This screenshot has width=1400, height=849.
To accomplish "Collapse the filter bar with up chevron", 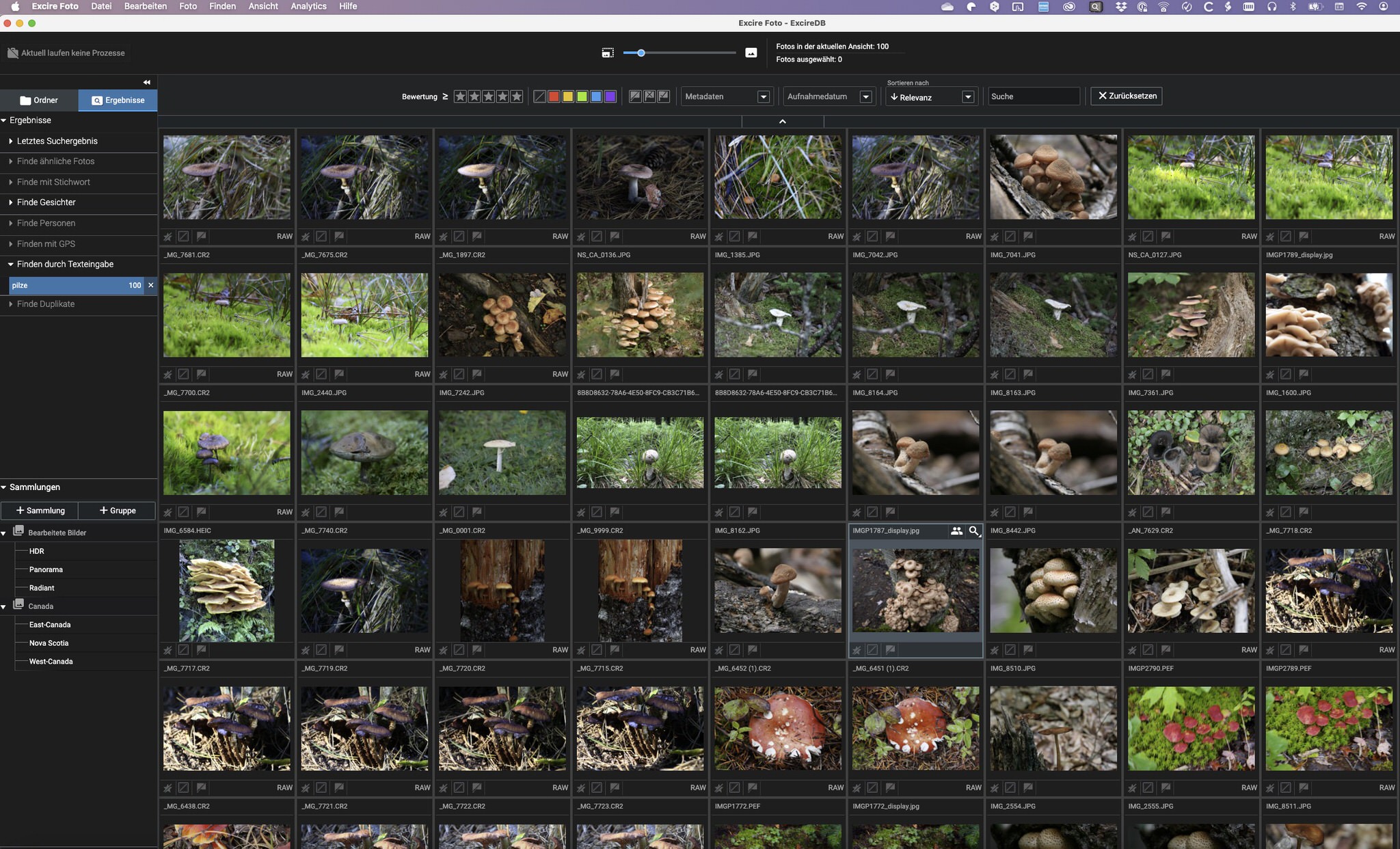I will pos(783,121).
